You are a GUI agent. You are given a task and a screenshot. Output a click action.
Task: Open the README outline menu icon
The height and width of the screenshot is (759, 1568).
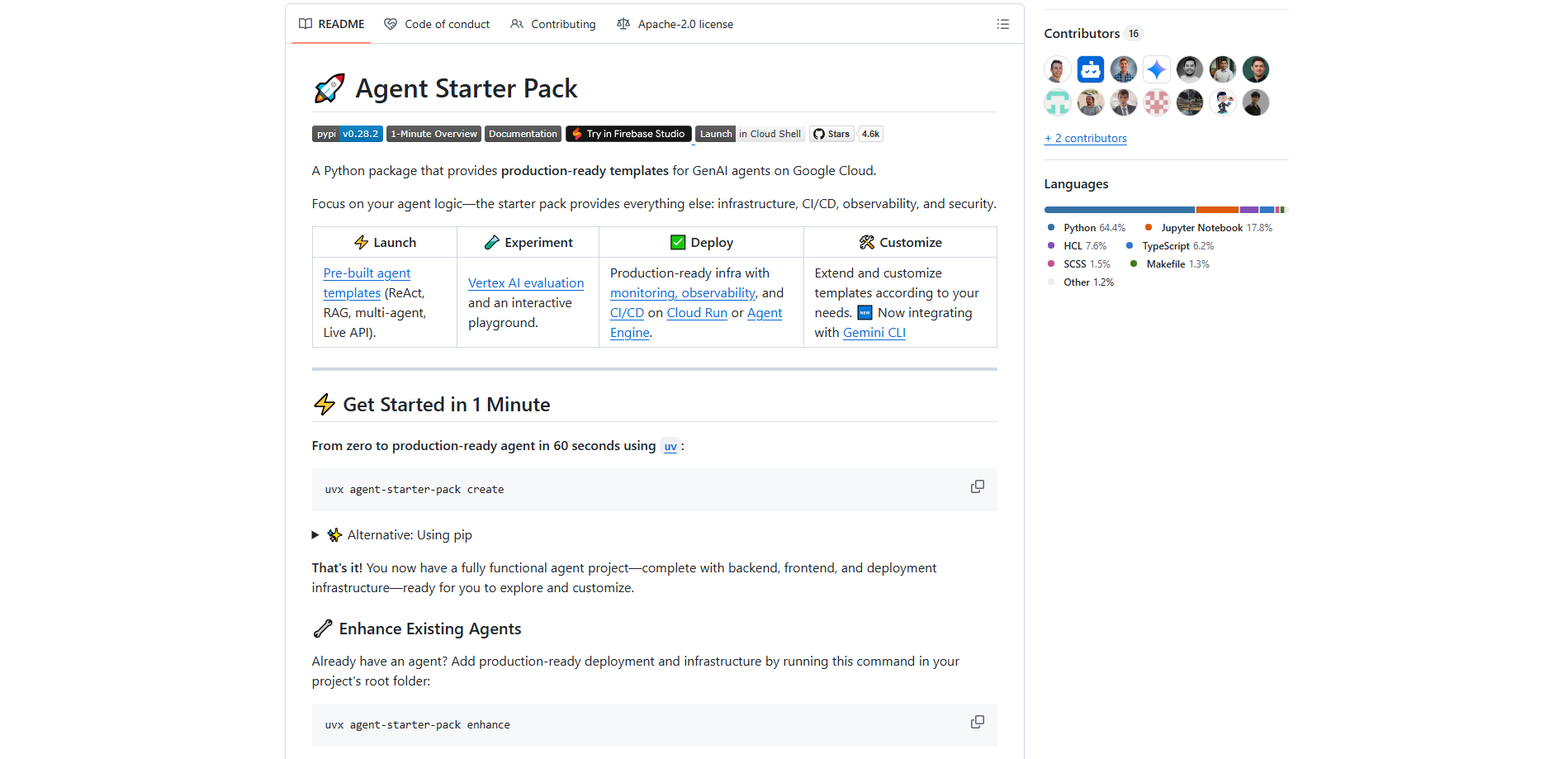(x=1002, y=25)
